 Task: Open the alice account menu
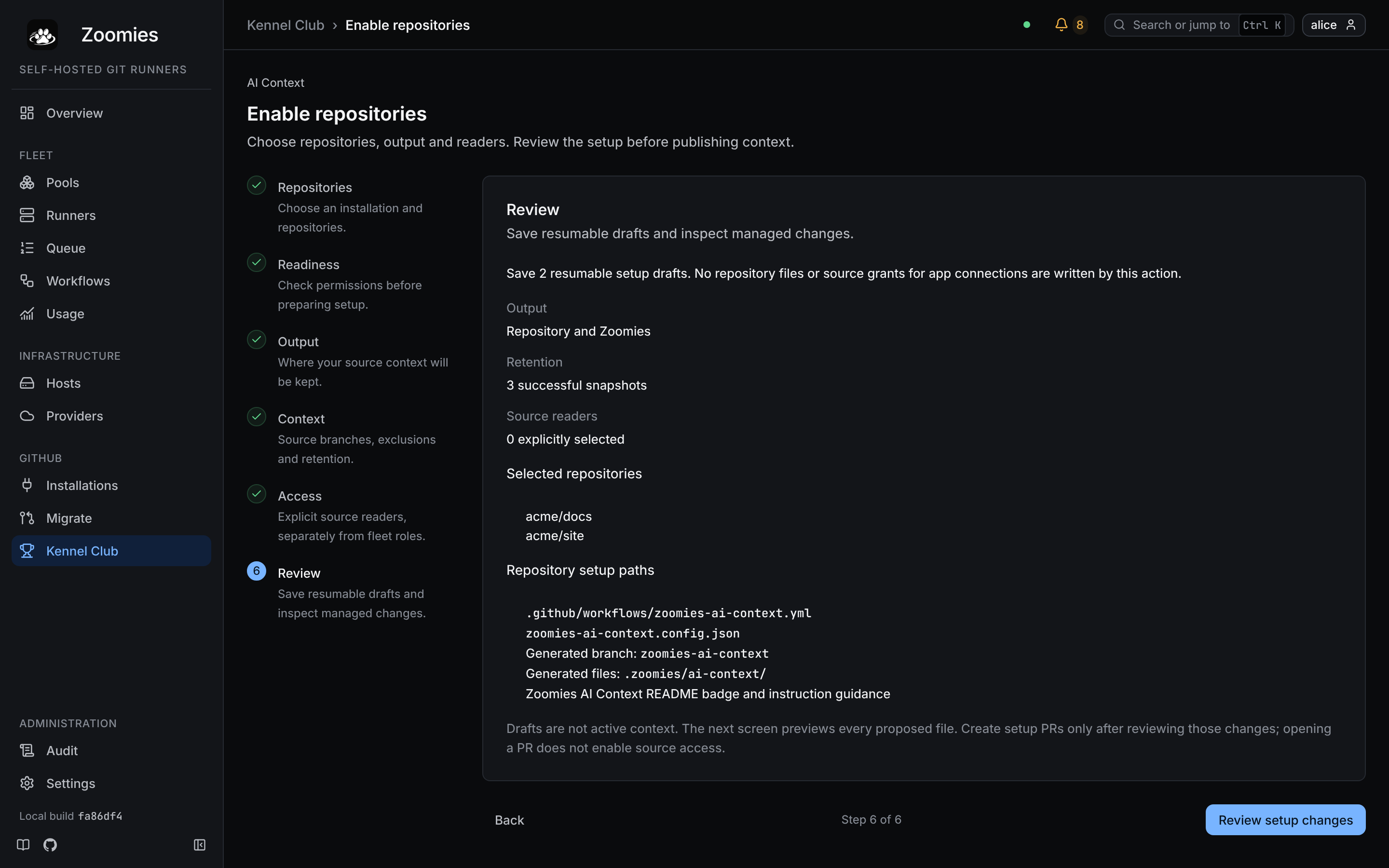[1334, 25]
